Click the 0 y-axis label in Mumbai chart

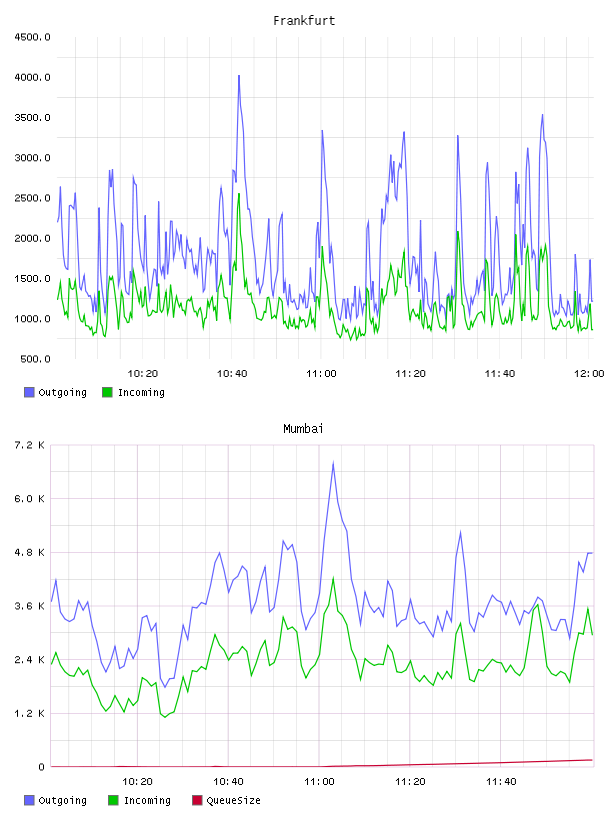pos(42,767)
